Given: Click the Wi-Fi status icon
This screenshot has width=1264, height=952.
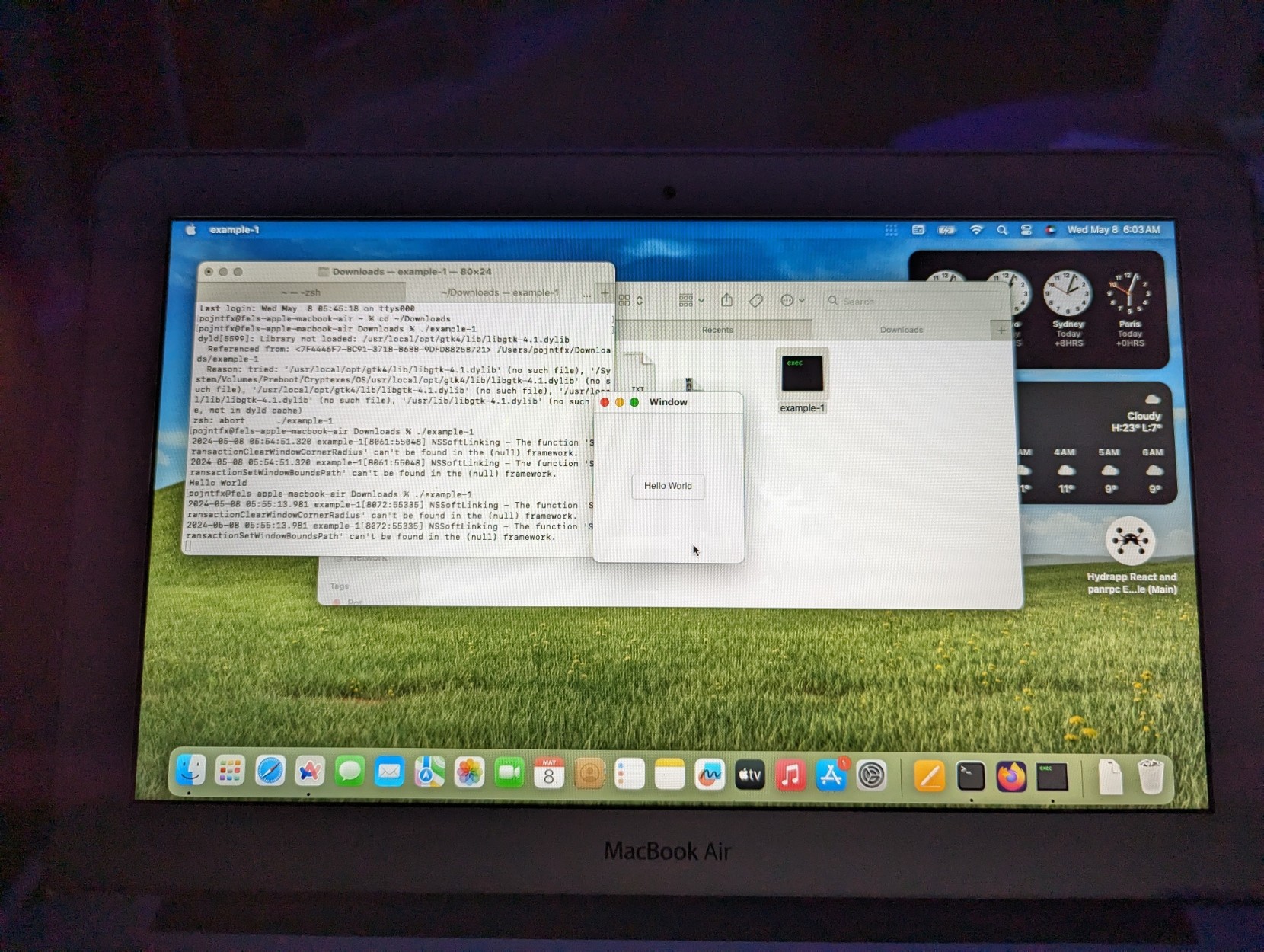Looking at the screenshot, I should pyautogui.click(x=976, y=230).
